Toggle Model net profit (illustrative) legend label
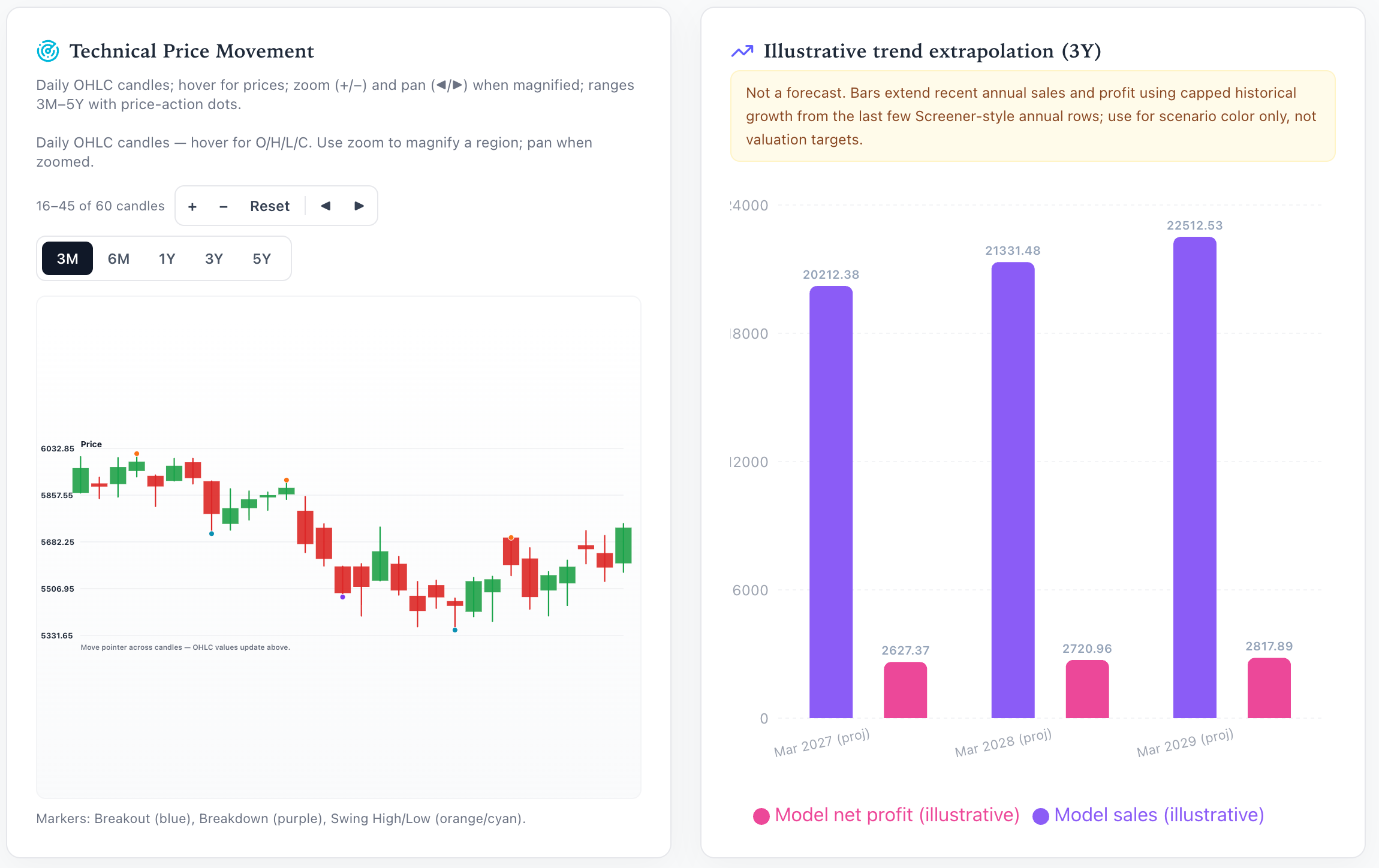1379x868 pixels. pyautogui.click(x=897, y=815)
